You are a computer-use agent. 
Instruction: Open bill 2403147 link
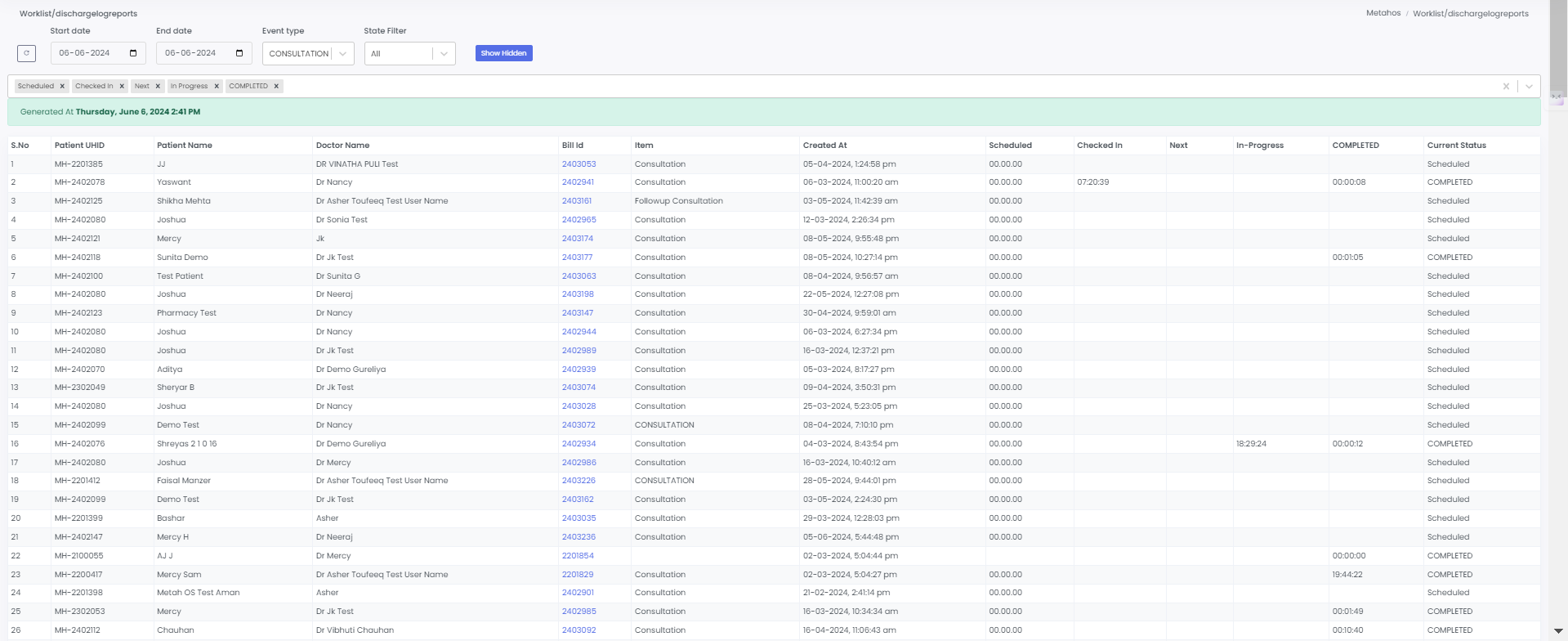577,312
